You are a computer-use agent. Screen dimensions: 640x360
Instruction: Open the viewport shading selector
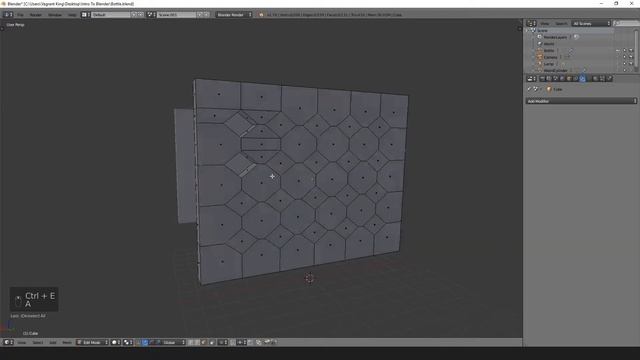(x=116, y=342)
